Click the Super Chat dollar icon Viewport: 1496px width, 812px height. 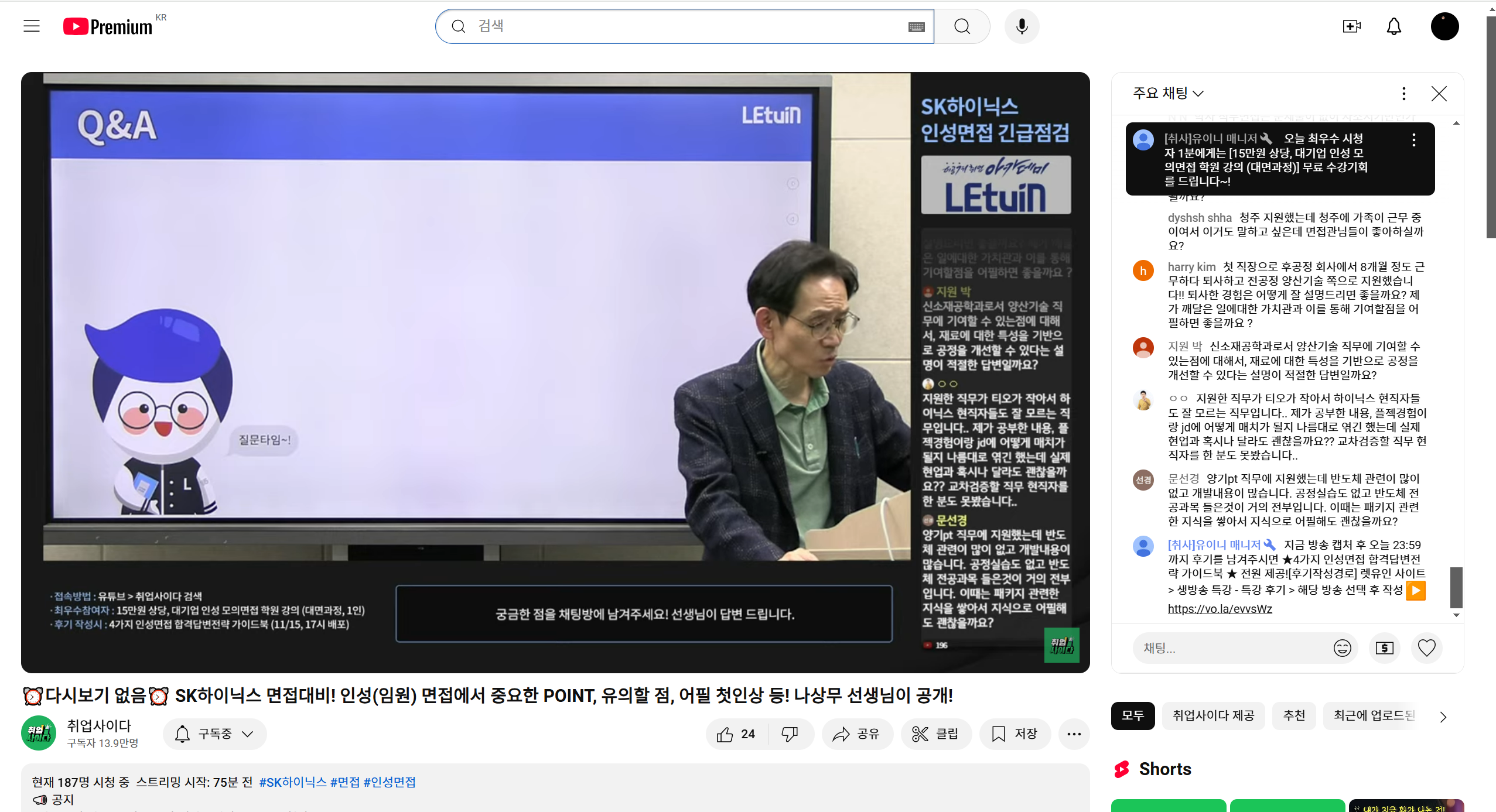click(1384, 648)
